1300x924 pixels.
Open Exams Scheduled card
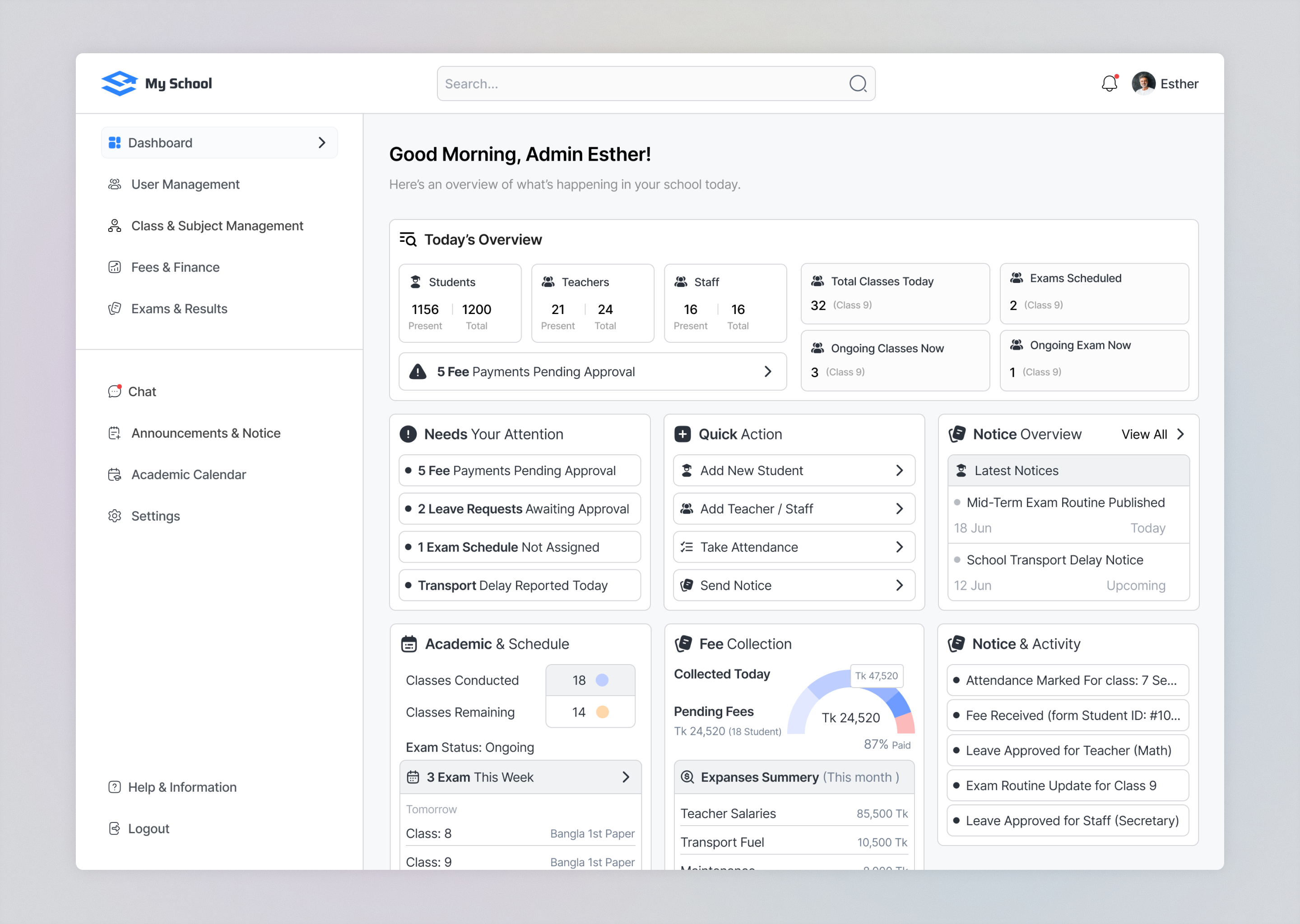(x=1094, y=294)
